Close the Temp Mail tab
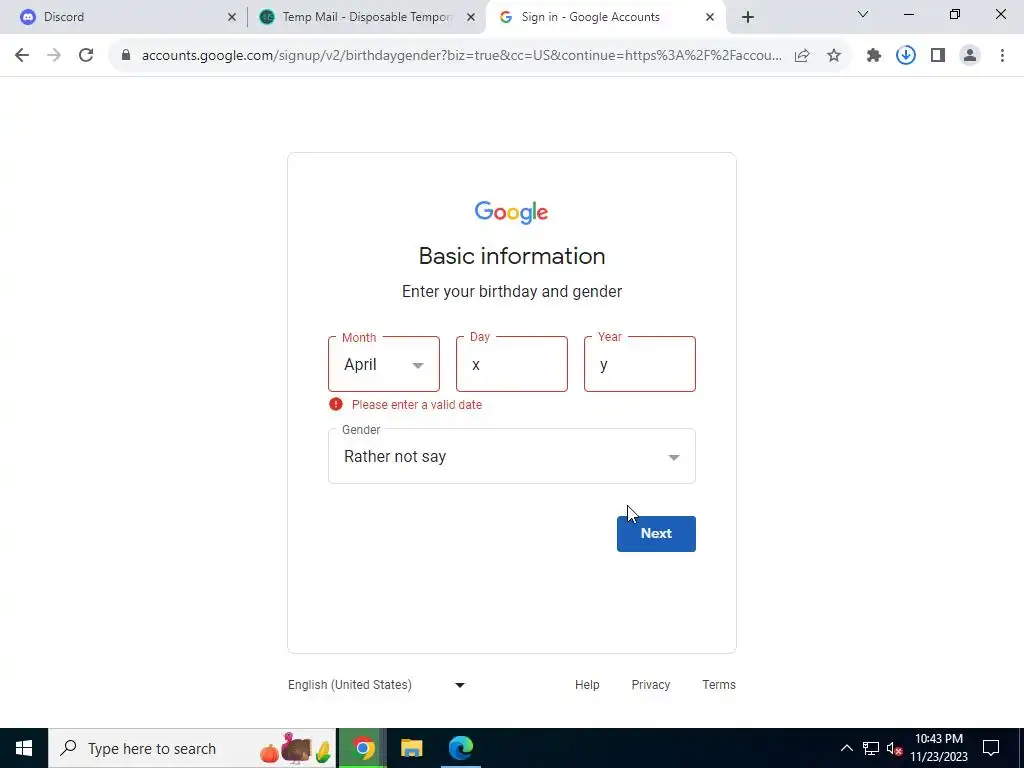This screenshot has width=1024, height=768. [x=471, y=17]
